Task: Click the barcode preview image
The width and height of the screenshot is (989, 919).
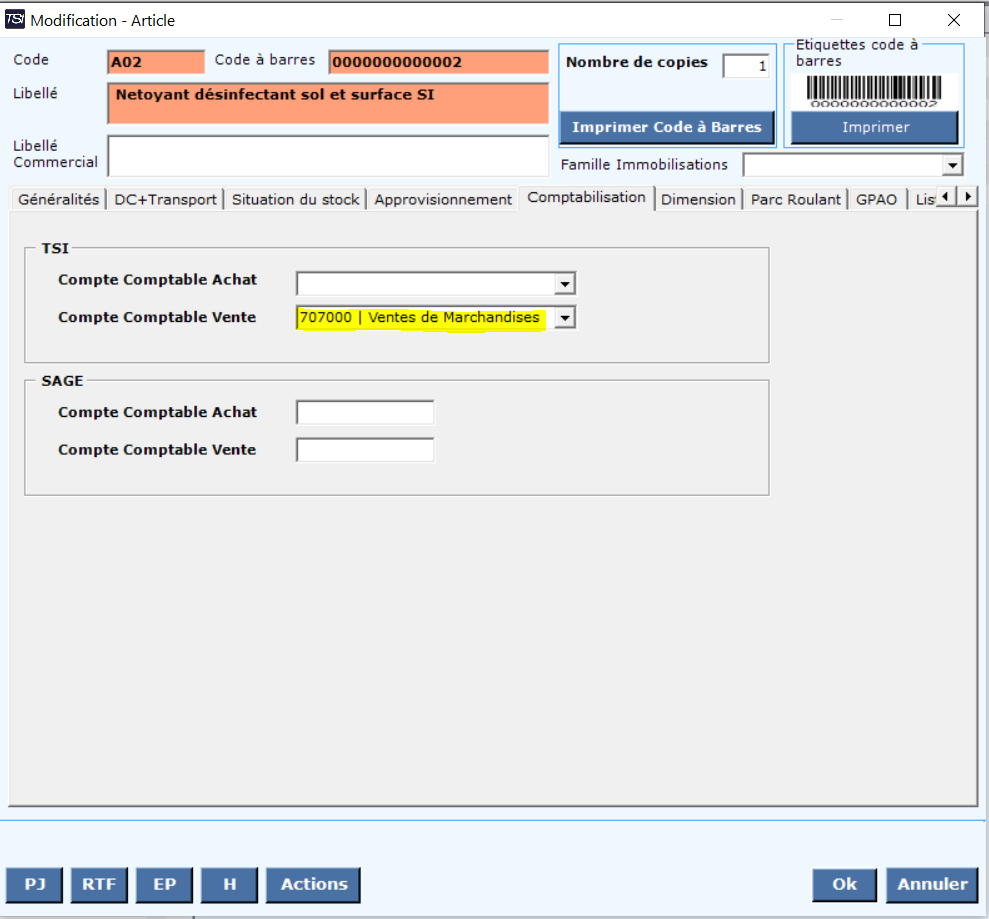Action: pos(874,92)
